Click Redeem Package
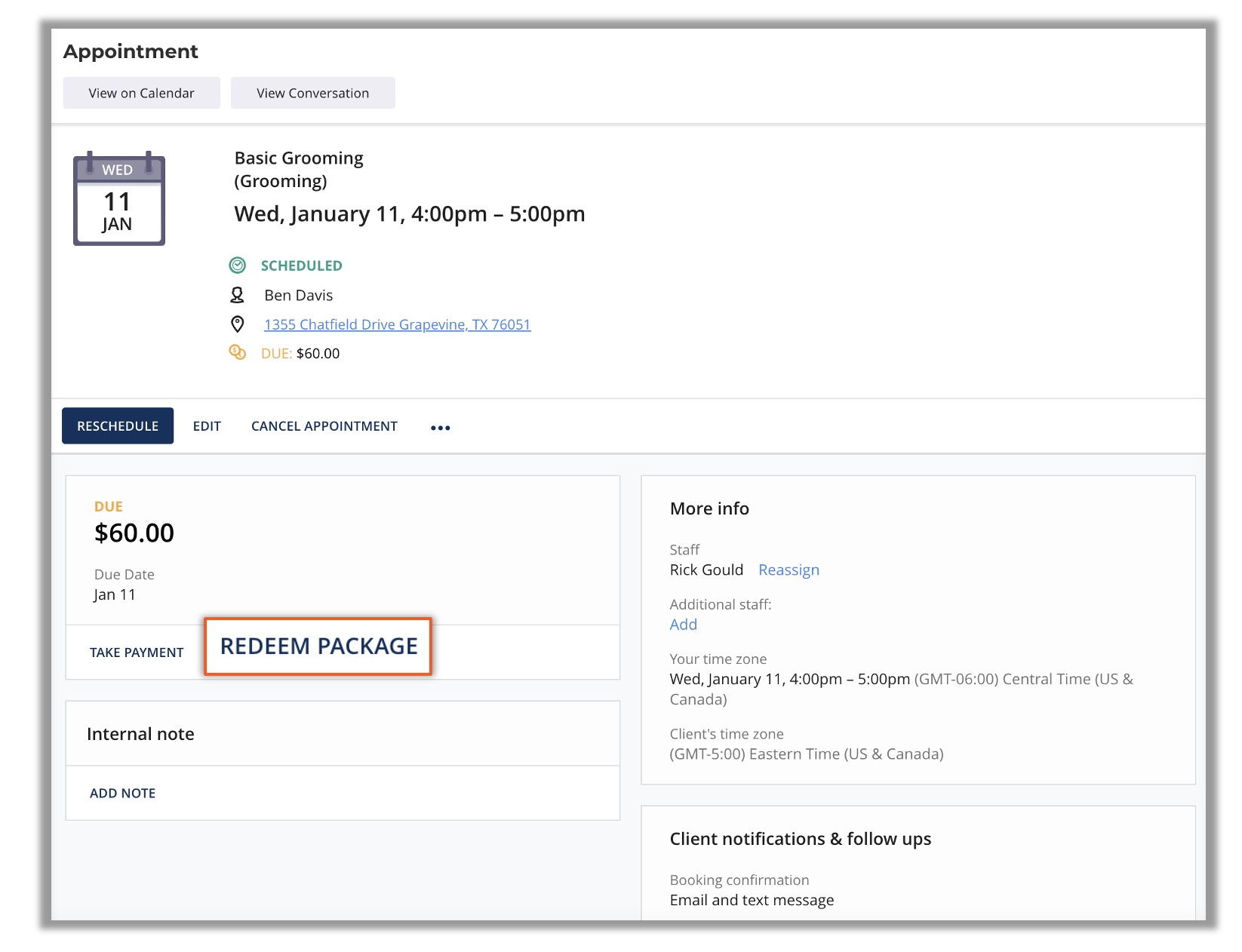 tap(318, 646)
